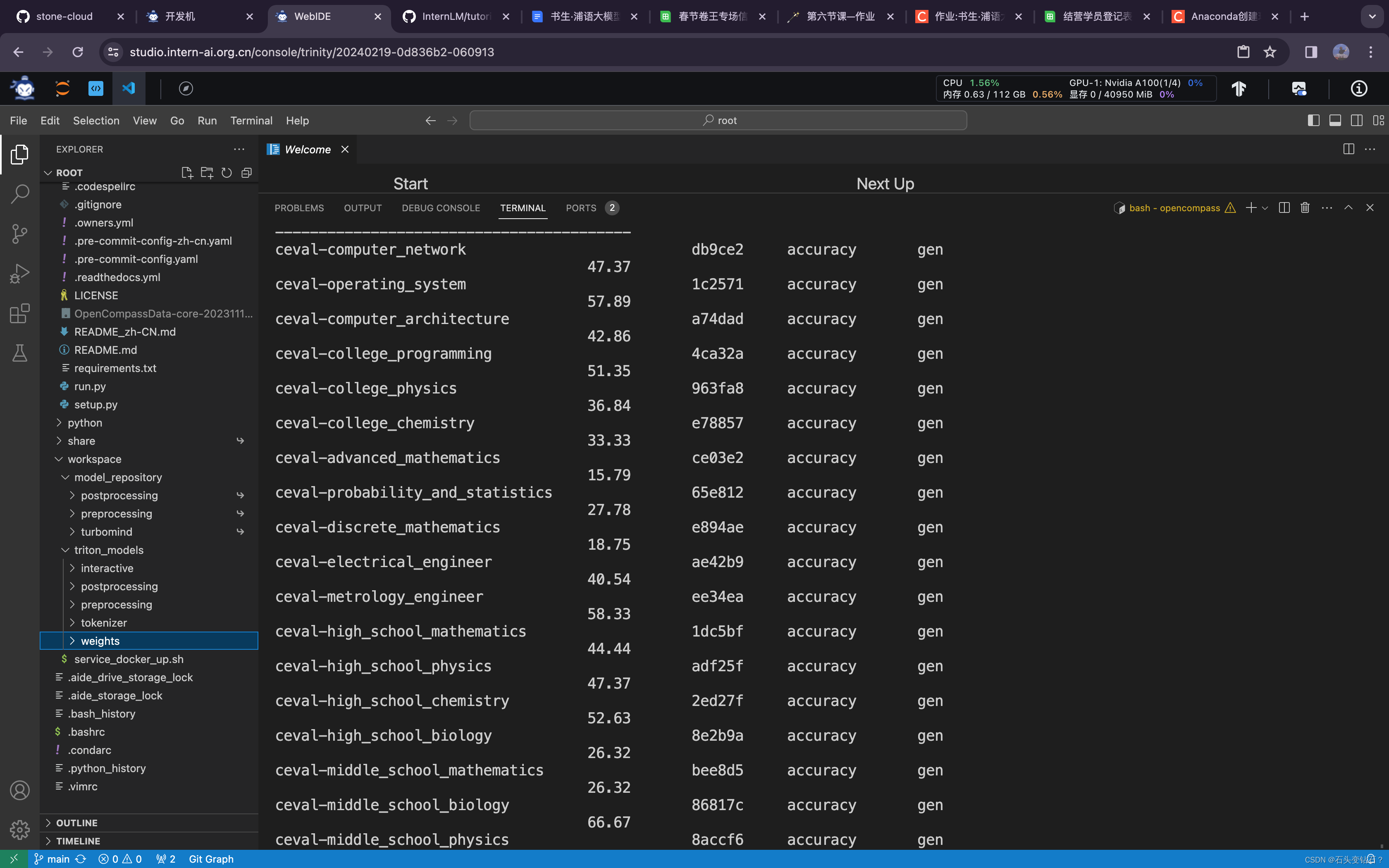Expand the TIMELINE section
Image resolution: width=1389 pixels, height=868 pixels.
pyautogui.click(x=78, y=841)
